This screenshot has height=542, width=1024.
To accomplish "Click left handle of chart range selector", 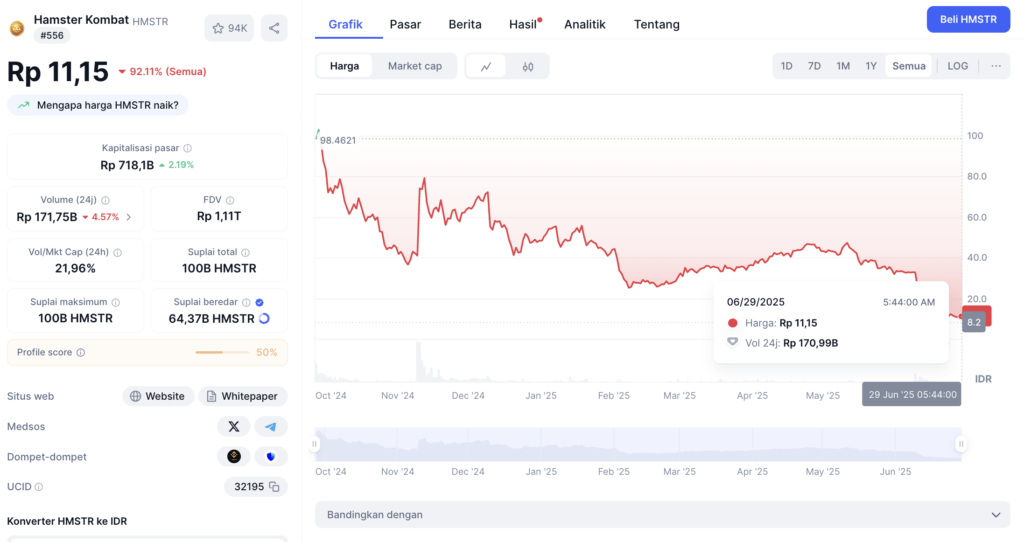I will [x=314, y=444].
